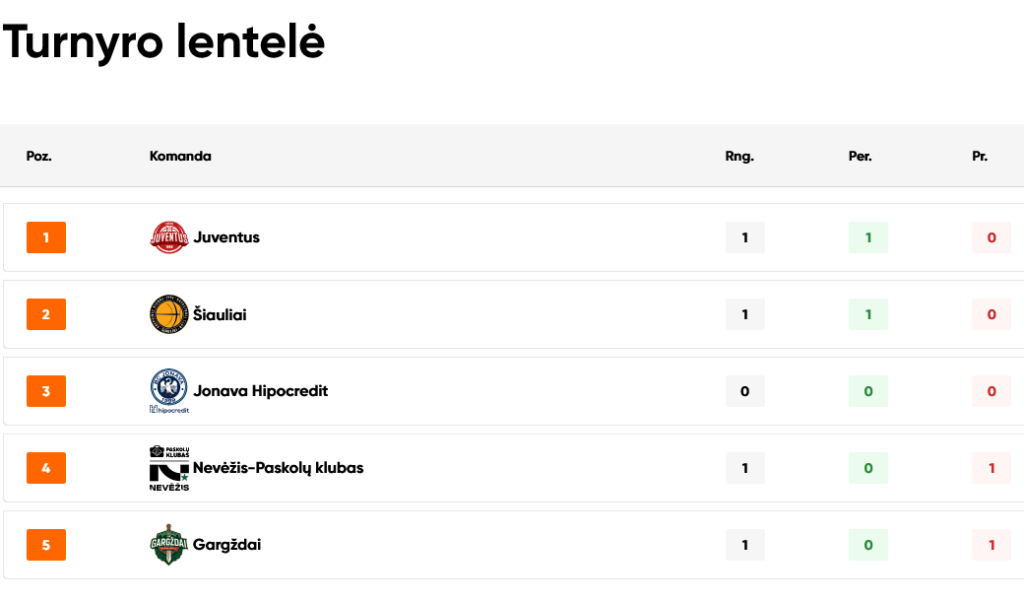This screenshot has width=1024, height=601.
Task: Click the Rng. column header
Action: [x=740, y=156]
